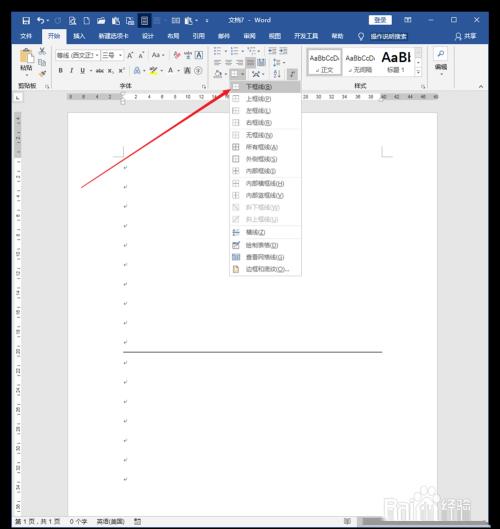Open Find search magnifier in editing group
This screenshot has height=529, width=500.
[x=441, y=54]
